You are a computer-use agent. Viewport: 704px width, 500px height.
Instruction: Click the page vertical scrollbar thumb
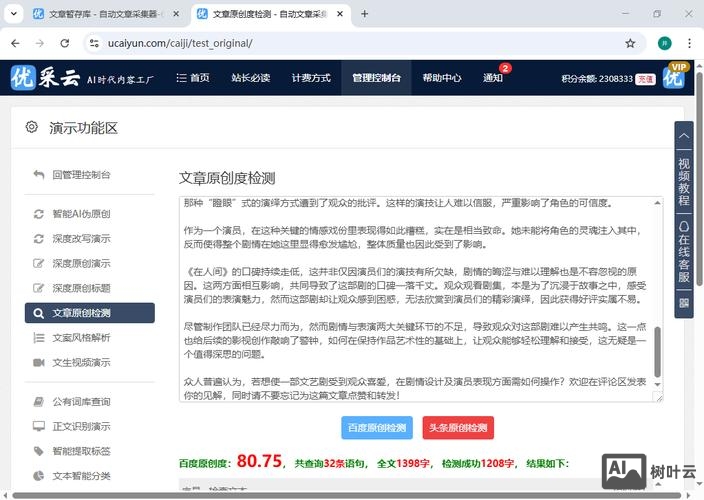(699, 180)
